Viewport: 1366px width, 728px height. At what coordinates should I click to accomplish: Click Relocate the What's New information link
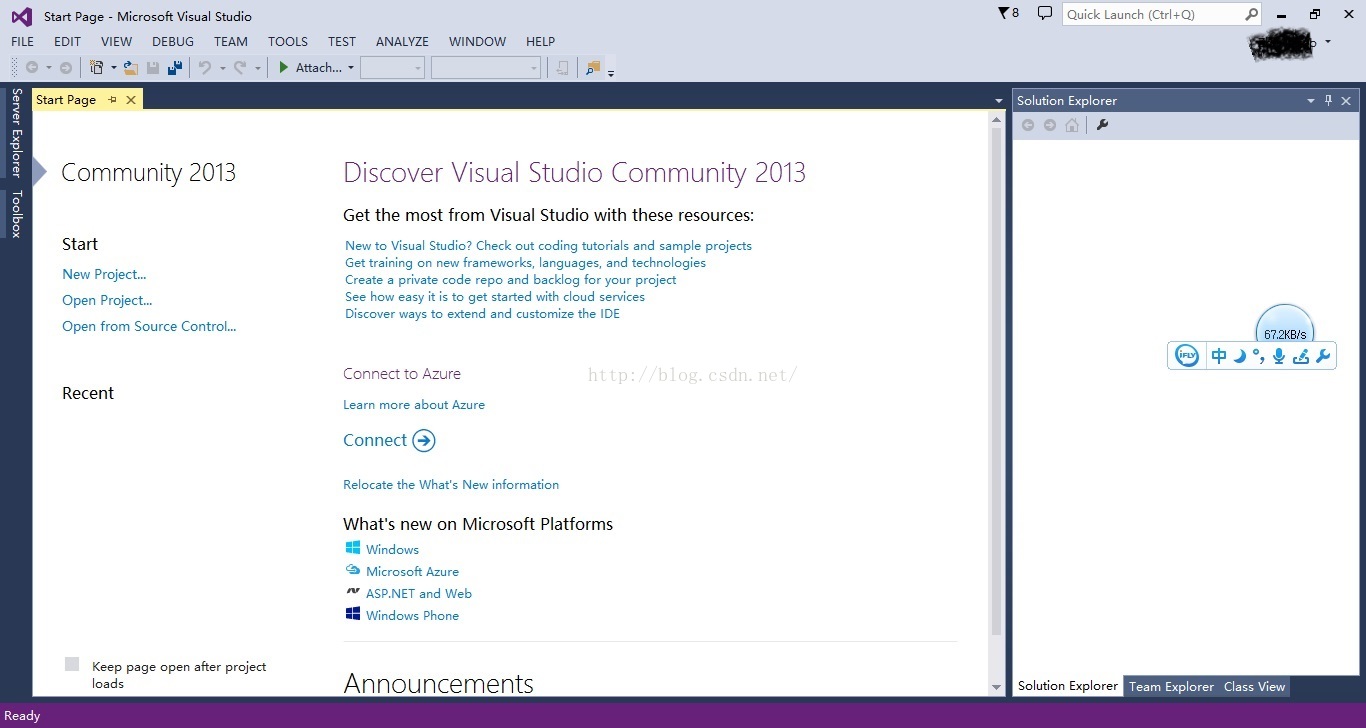(x=451, y=485)
